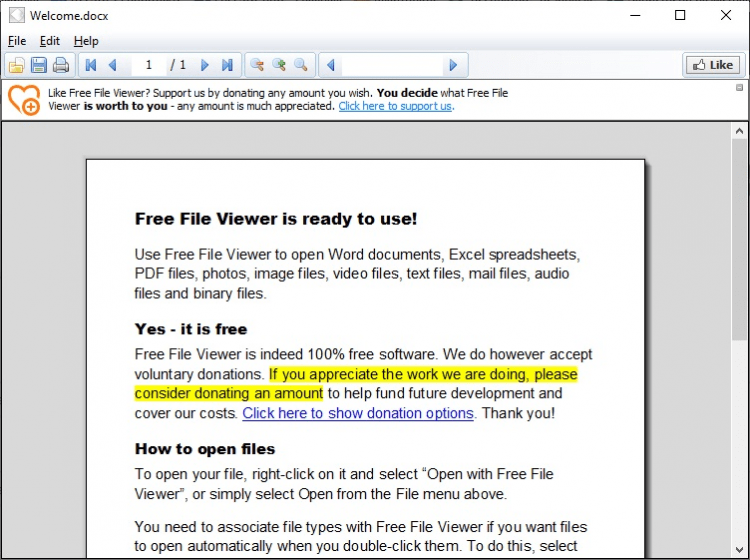The image size is (750, 560).
Task: Click the zoom out magnifier icon
Action: click(257, 65)
